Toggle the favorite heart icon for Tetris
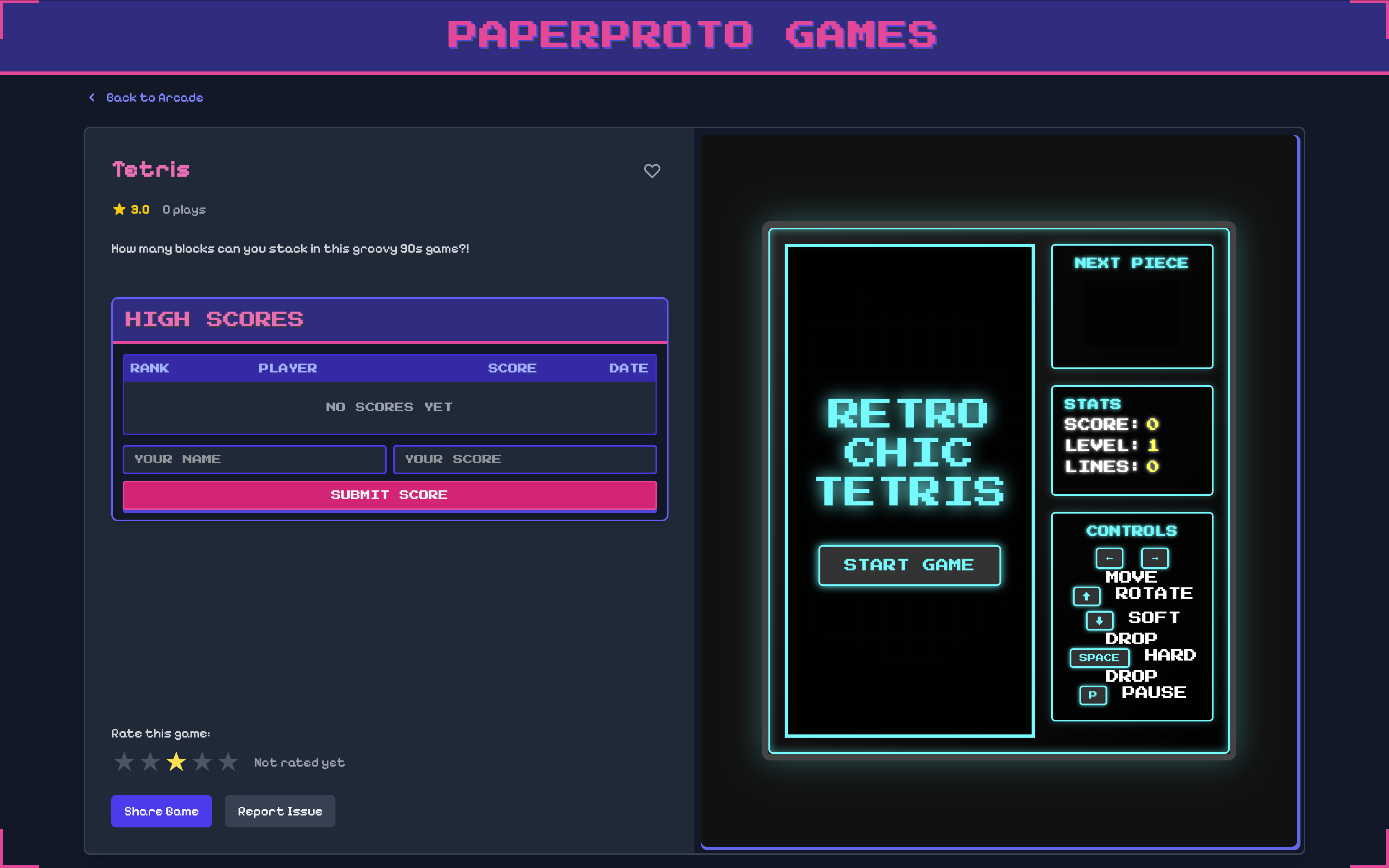Screen dimensions: 1389x868 pos(652,171)
